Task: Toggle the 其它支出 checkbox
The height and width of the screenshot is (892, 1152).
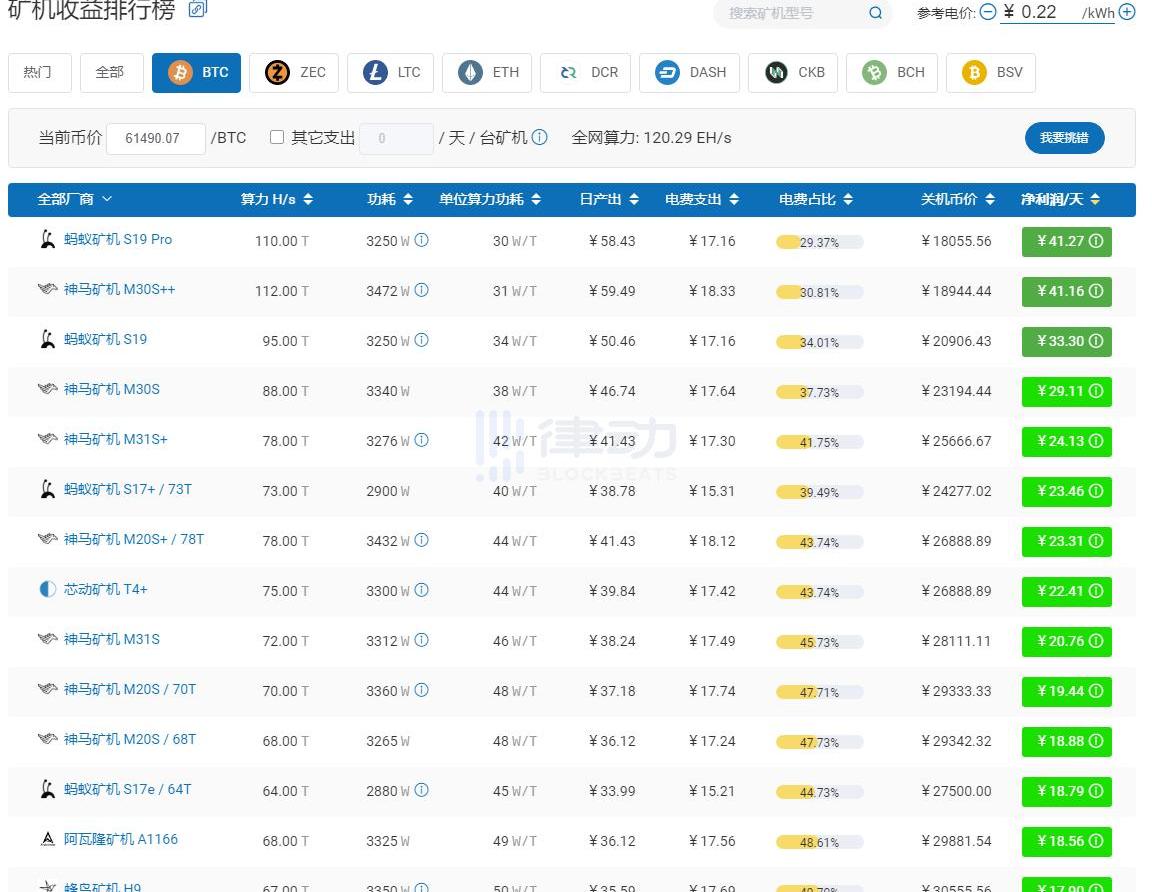Action: 277,137
